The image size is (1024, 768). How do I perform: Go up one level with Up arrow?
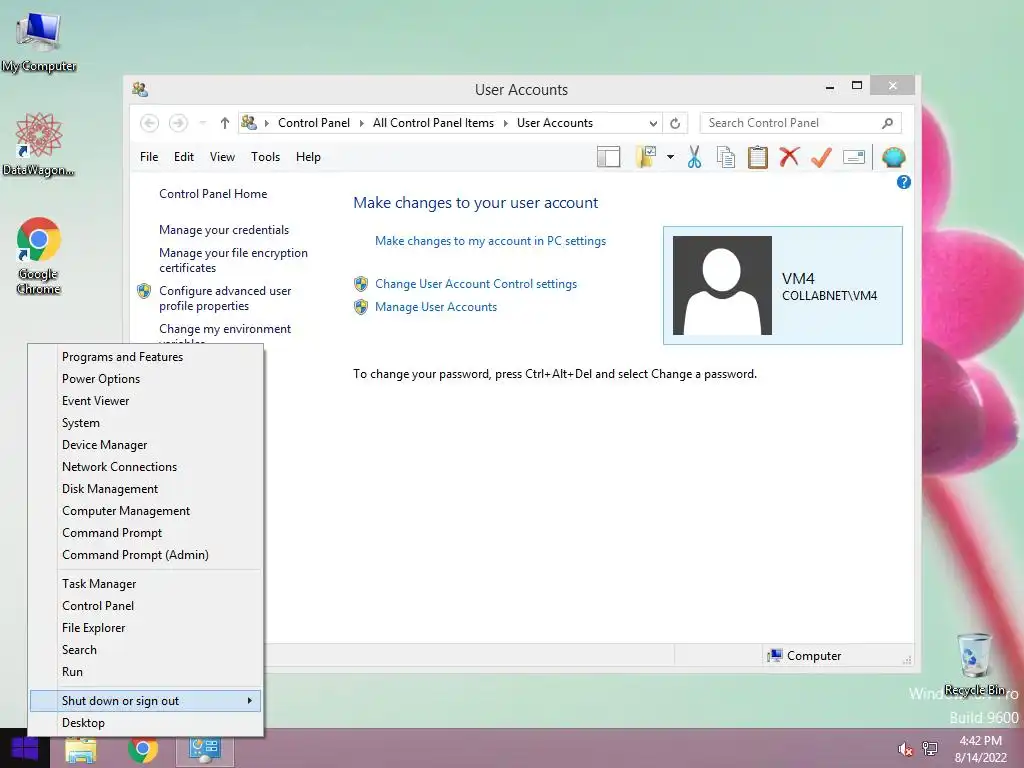pyautogui.click(x=225, y=123)
